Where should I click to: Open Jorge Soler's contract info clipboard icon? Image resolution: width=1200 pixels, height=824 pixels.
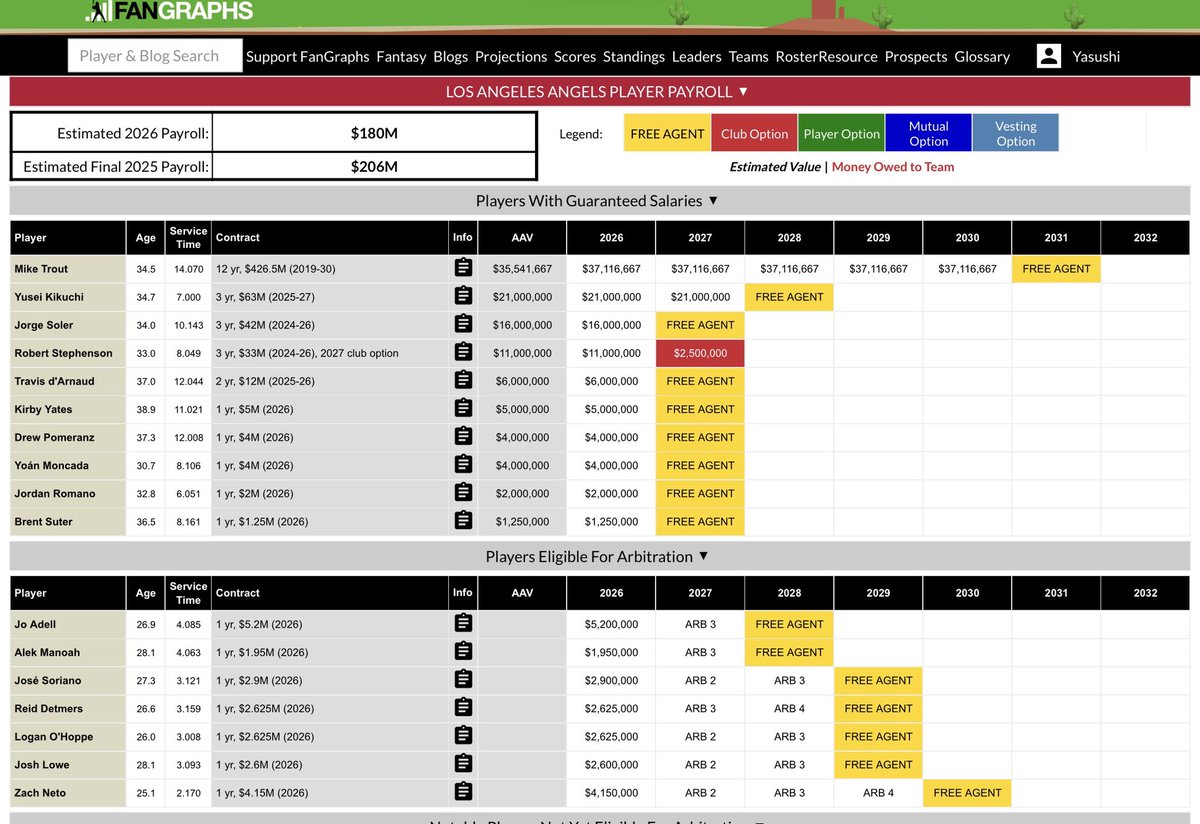coord(462,324)
